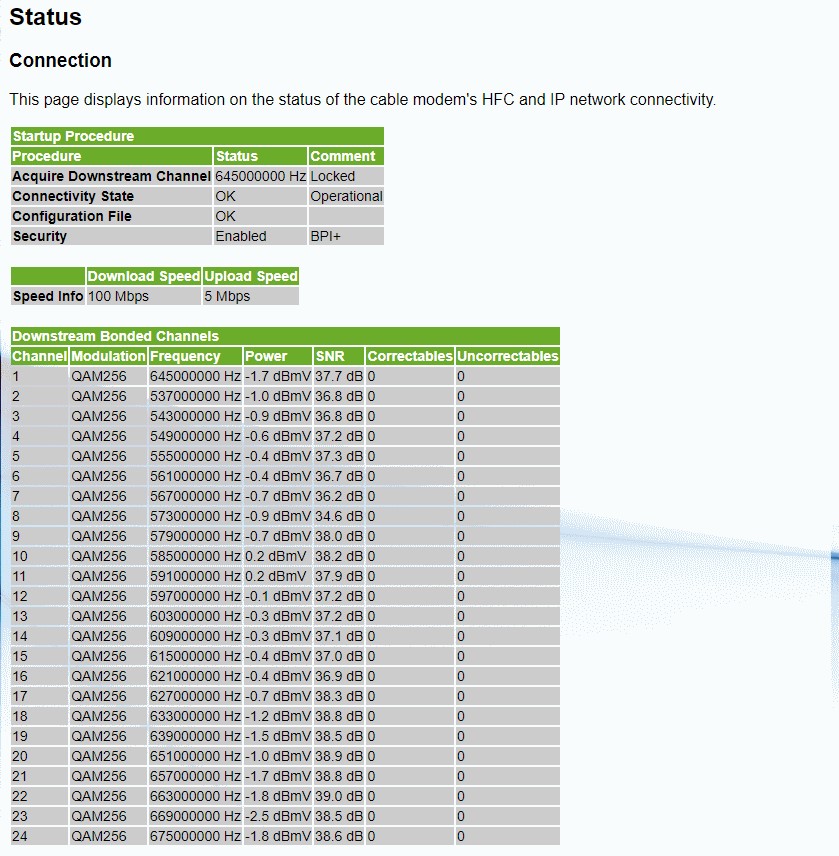Click the Connection section heading
Image resolution: width=839 pixels, height=856 pixels.
tap(60, 61)
